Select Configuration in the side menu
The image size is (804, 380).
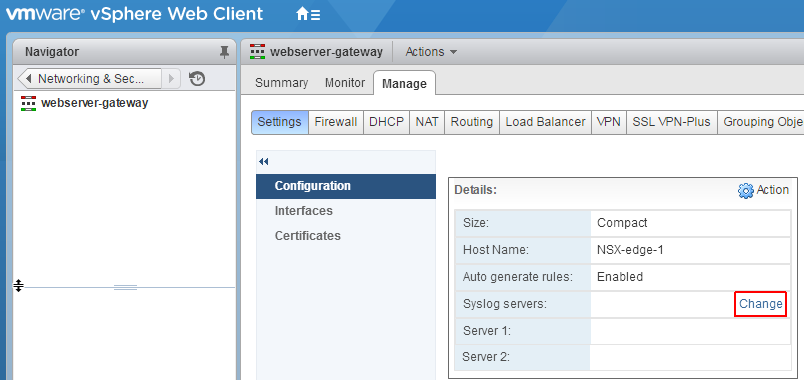coord(346,186)
